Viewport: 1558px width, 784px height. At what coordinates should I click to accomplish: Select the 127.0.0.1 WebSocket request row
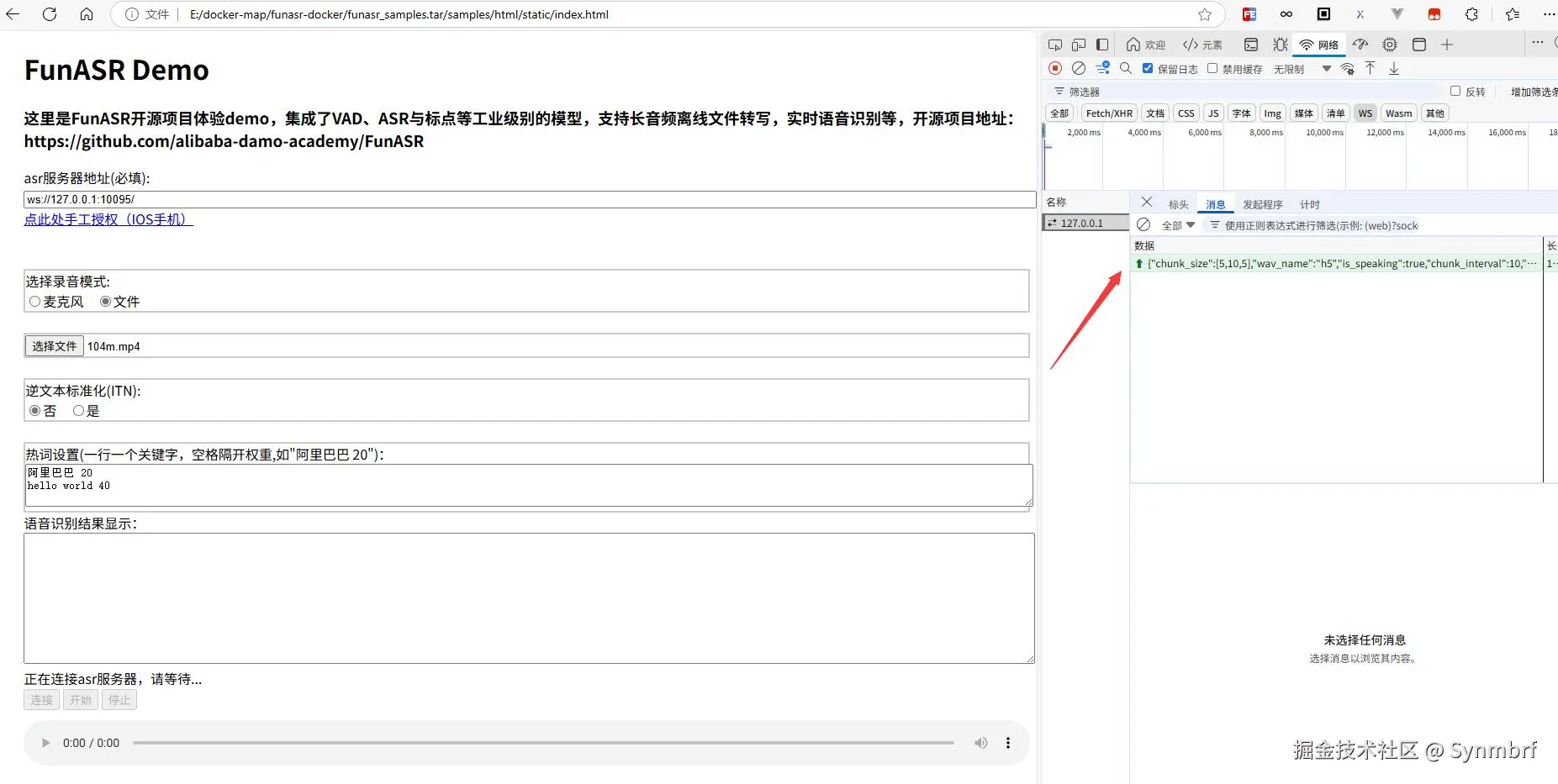tap(1085, 223)
